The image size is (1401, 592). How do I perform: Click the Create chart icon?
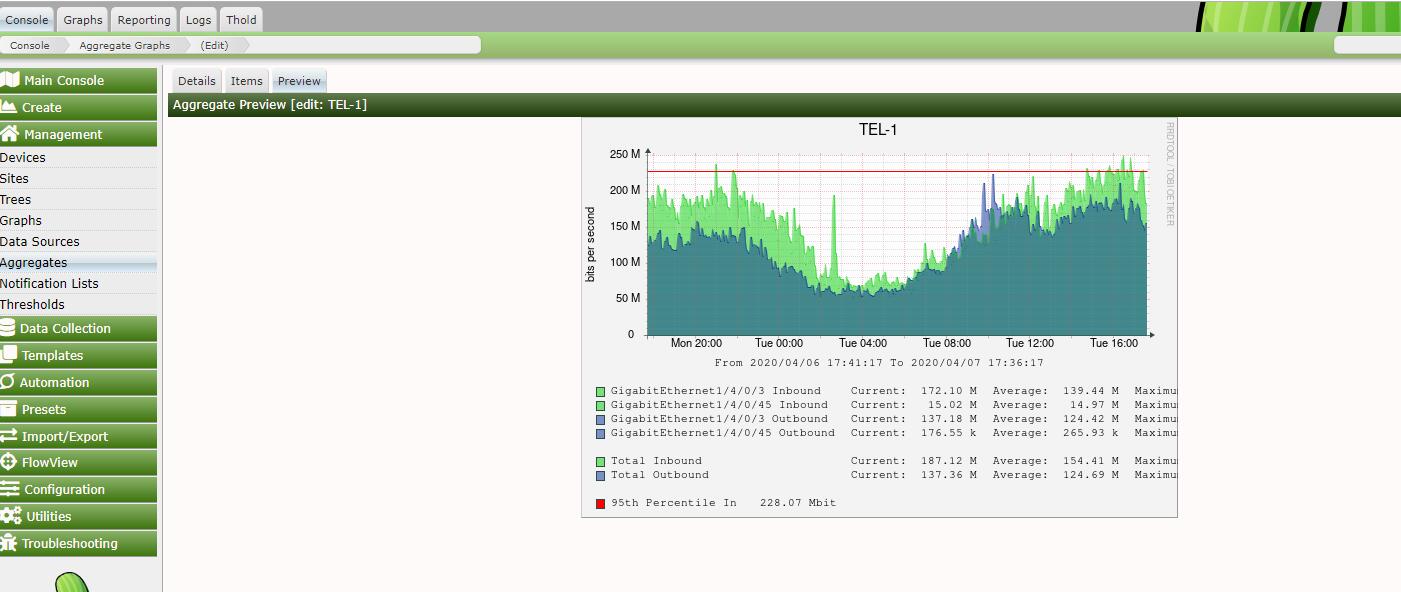click(9, 107)
